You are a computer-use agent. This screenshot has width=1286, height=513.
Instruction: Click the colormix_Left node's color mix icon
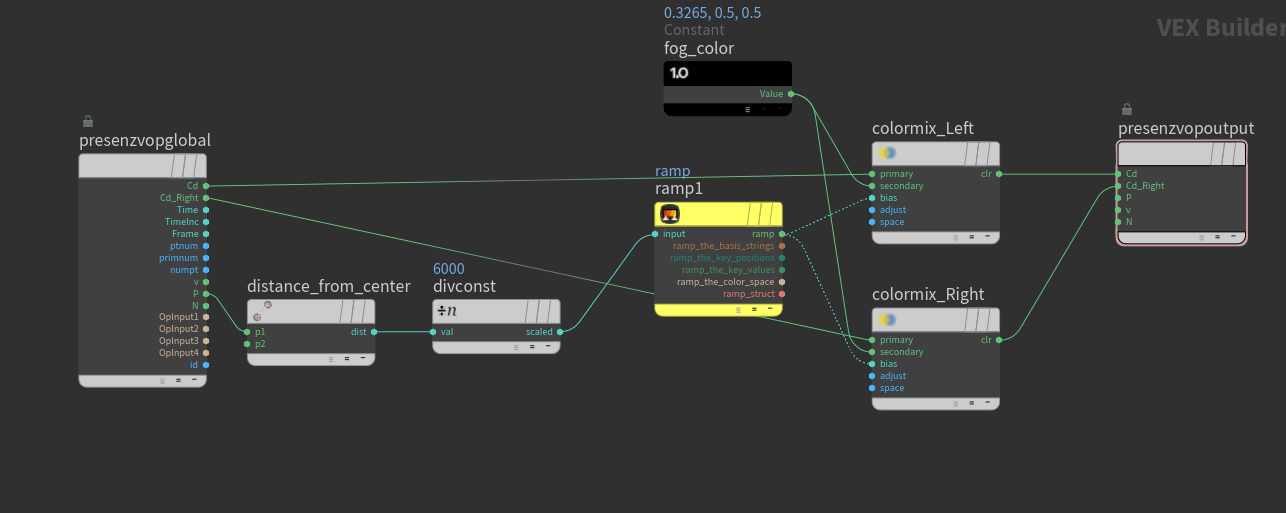887,153
